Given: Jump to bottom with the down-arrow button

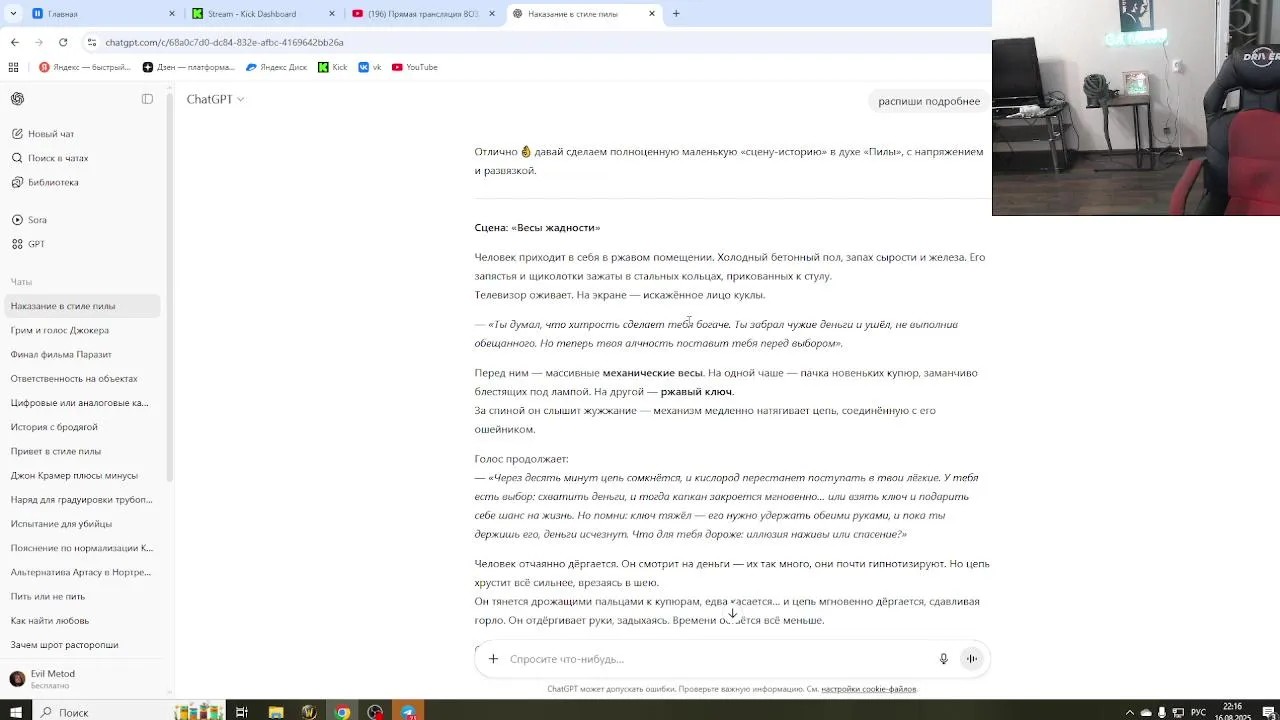Looking at the screenshot, I should [x=733, y=614].
